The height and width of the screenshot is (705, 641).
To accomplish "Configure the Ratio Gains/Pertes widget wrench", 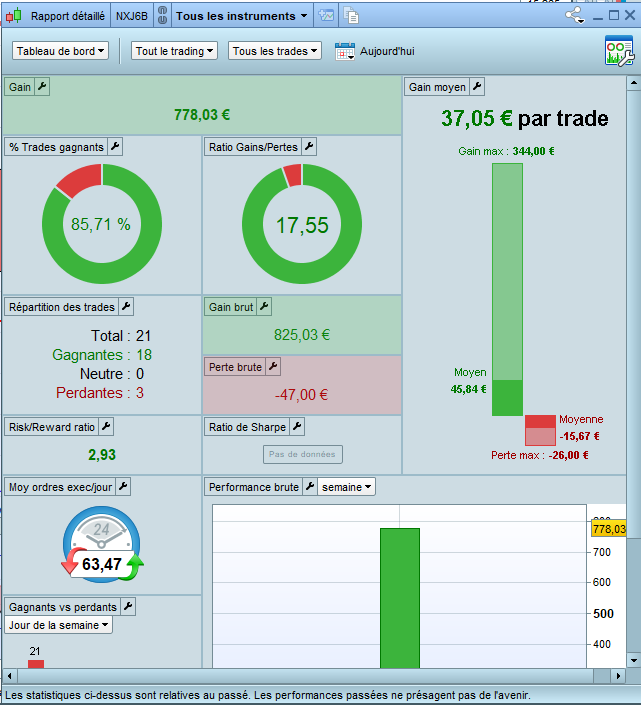I will tap(309, 147).
